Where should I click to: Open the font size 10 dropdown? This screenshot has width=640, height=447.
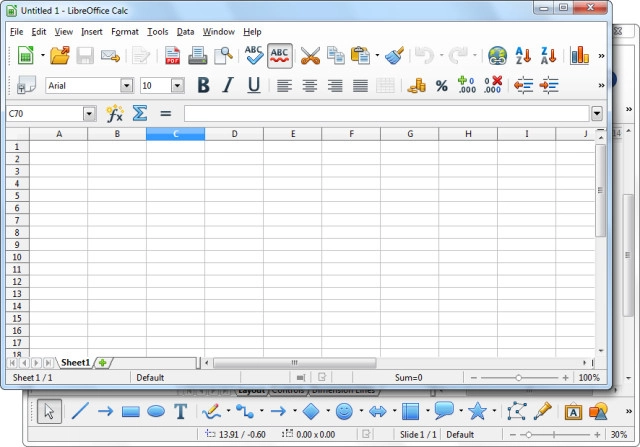click(178, 86)
